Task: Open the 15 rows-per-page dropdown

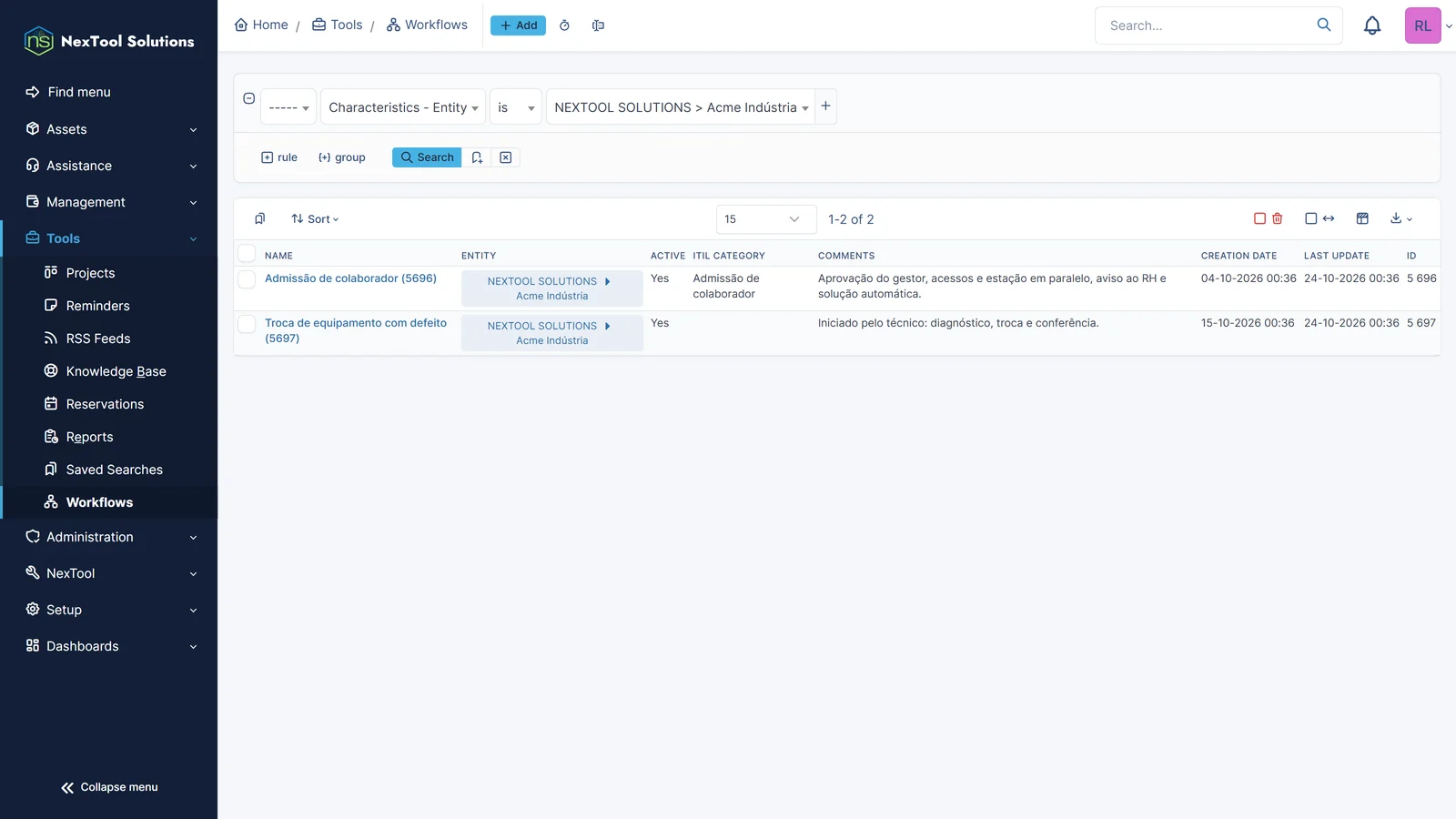Action: tap(766, 219)
